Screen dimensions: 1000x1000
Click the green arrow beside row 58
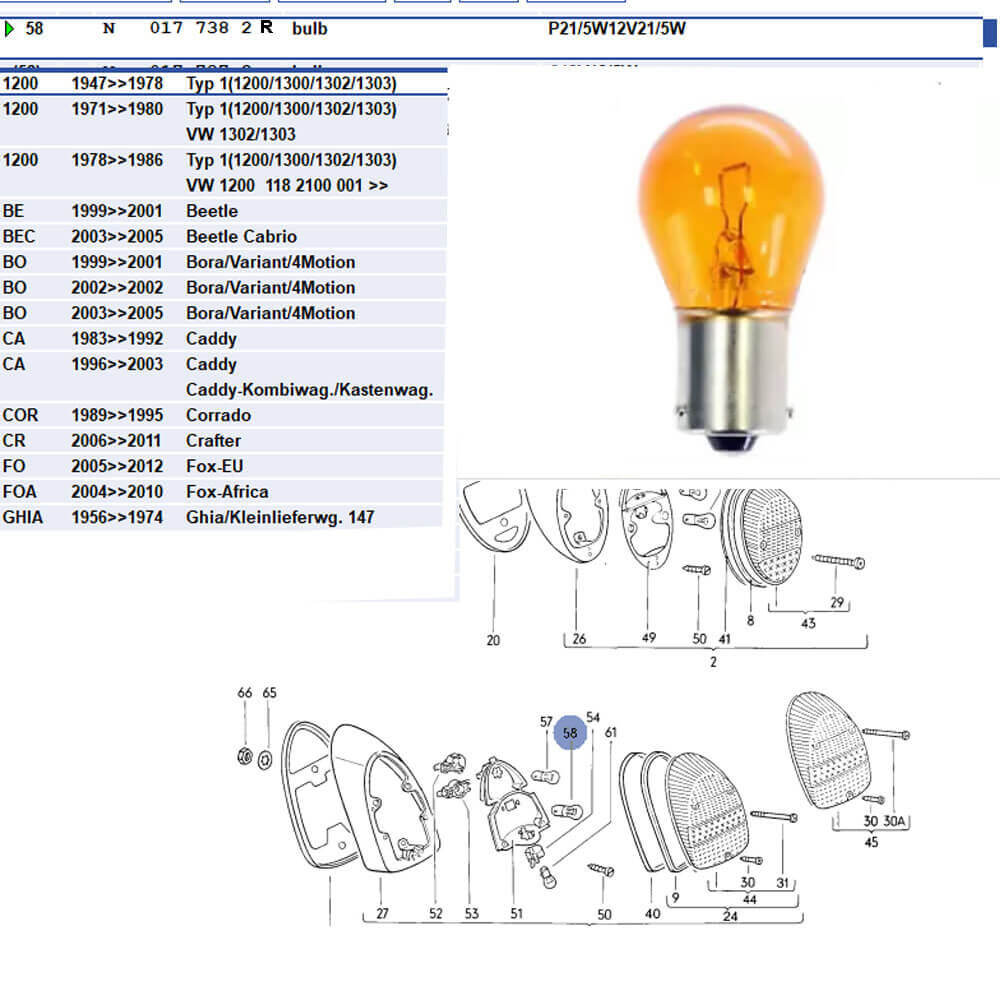(10, 29)
